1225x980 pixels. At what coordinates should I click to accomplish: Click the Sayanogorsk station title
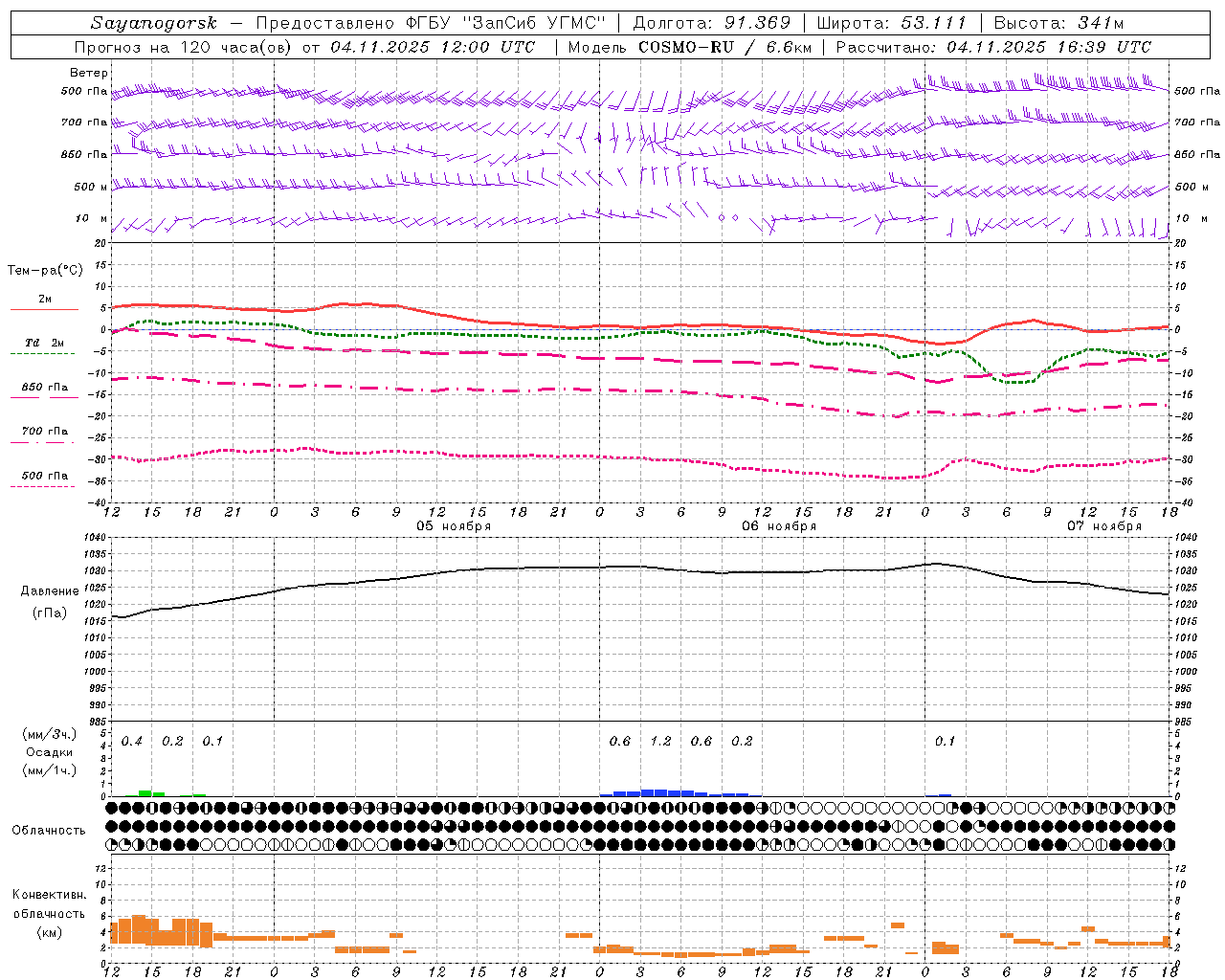click(154, 23)
